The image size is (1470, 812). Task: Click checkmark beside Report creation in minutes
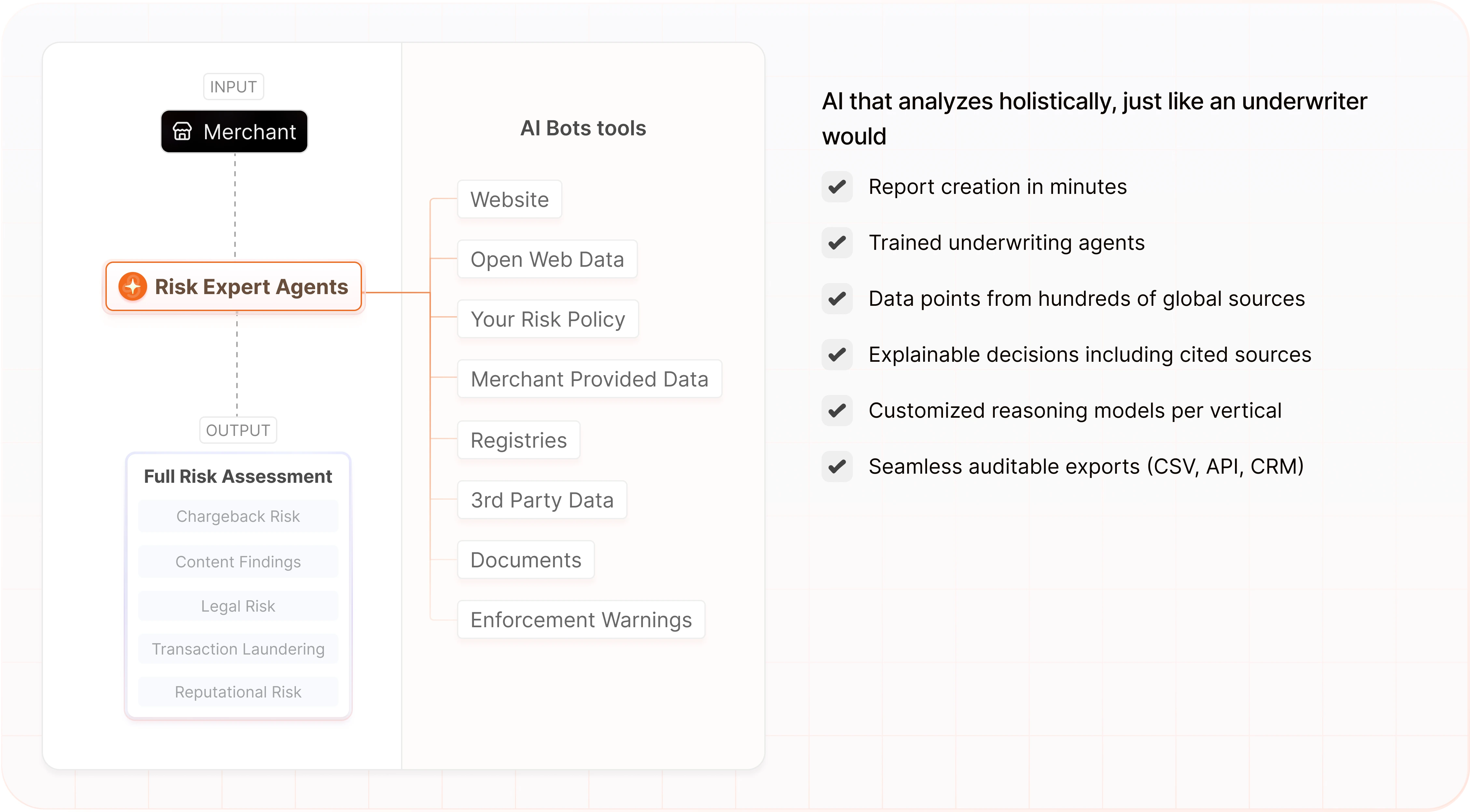[x=837, y=186]
